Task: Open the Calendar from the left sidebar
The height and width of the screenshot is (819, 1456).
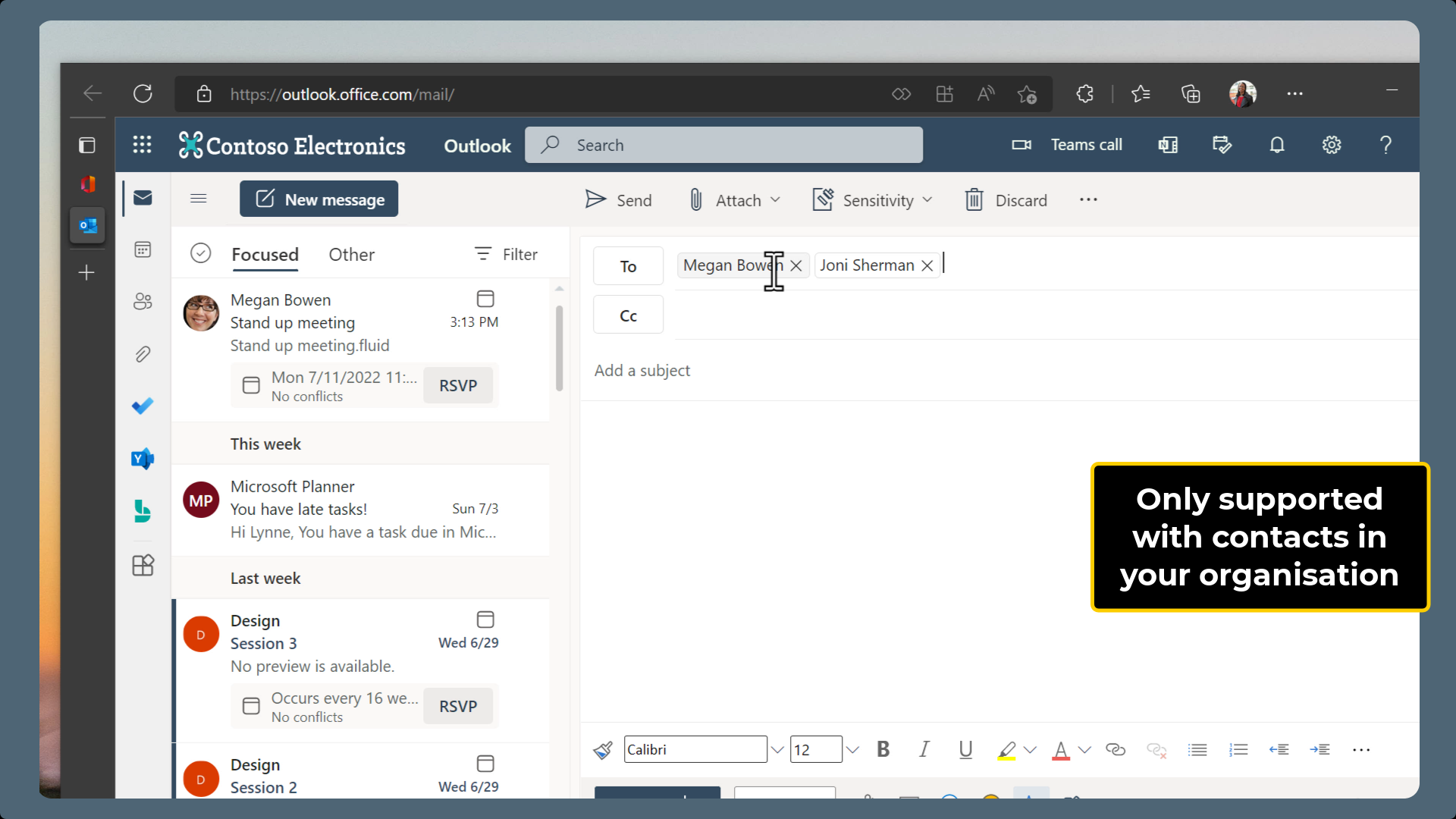Action: coord(143,249)
